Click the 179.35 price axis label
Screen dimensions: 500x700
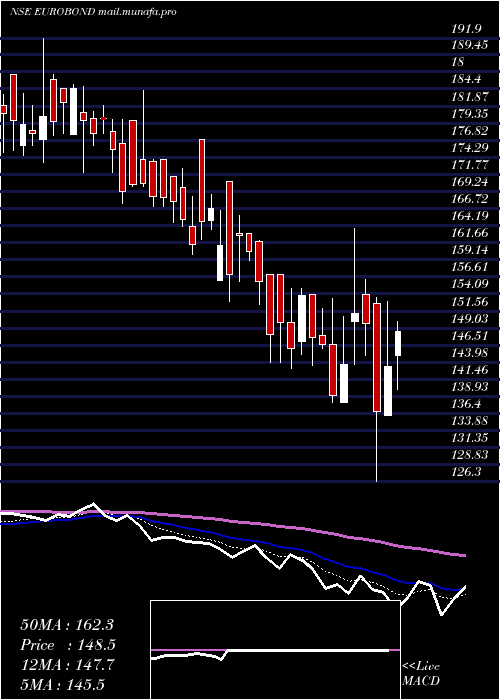pyautogui.click(x=470, y=113)
